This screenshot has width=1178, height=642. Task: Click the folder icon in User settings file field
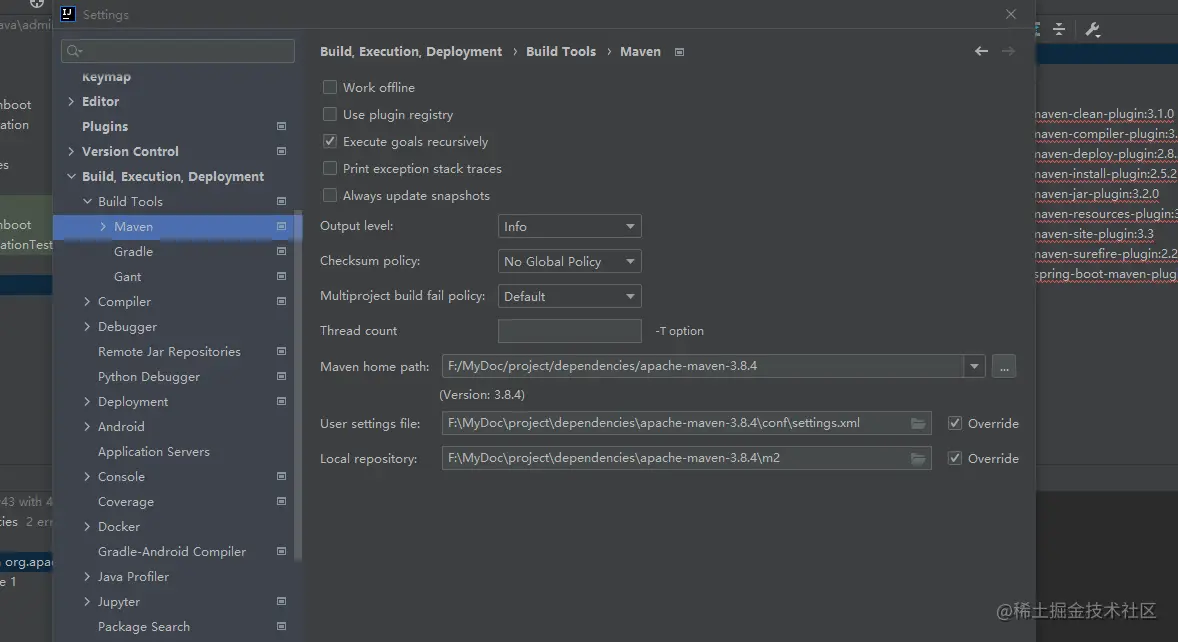pos(918,423)
